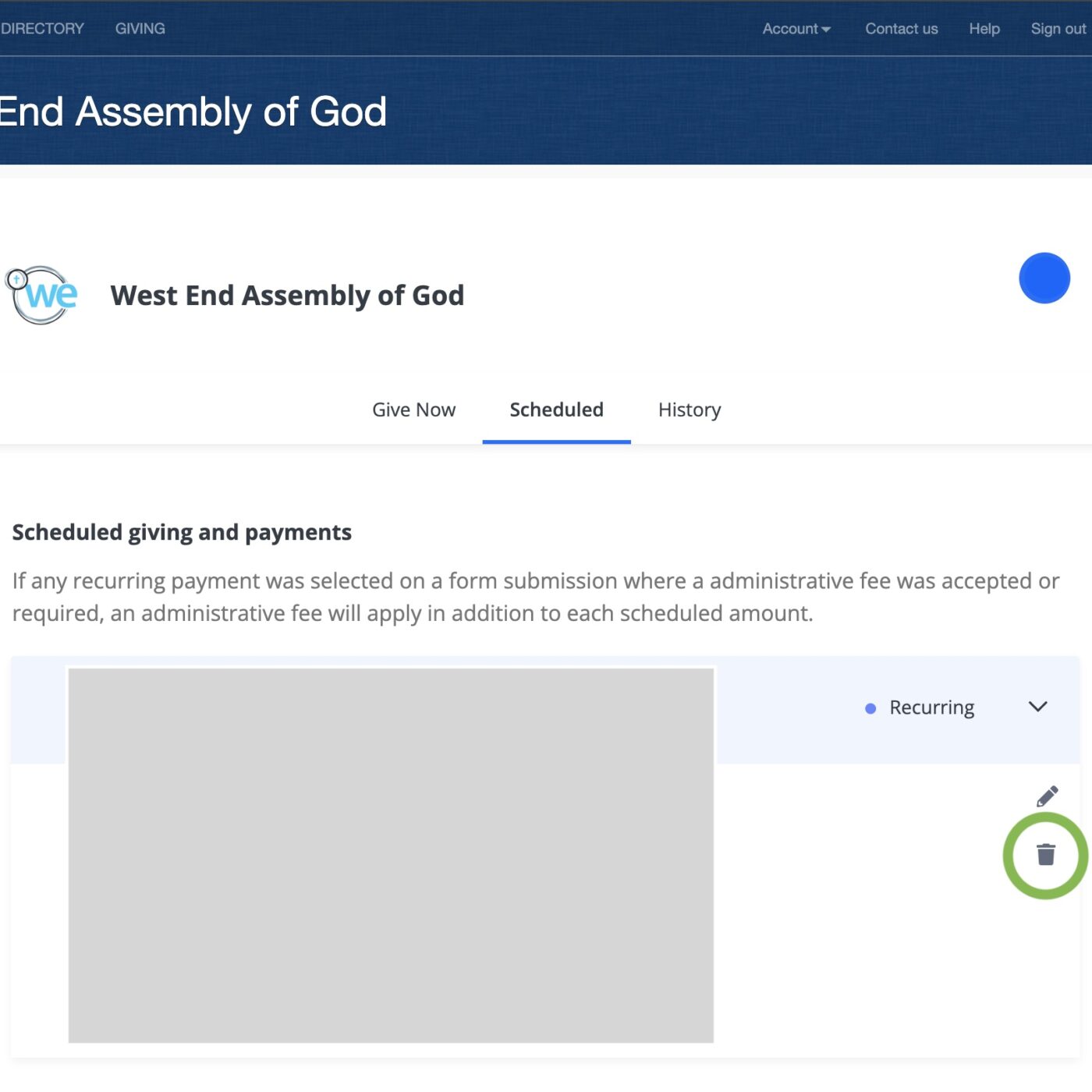Click the Scheduled giving and payments heading

coord(182,532)
